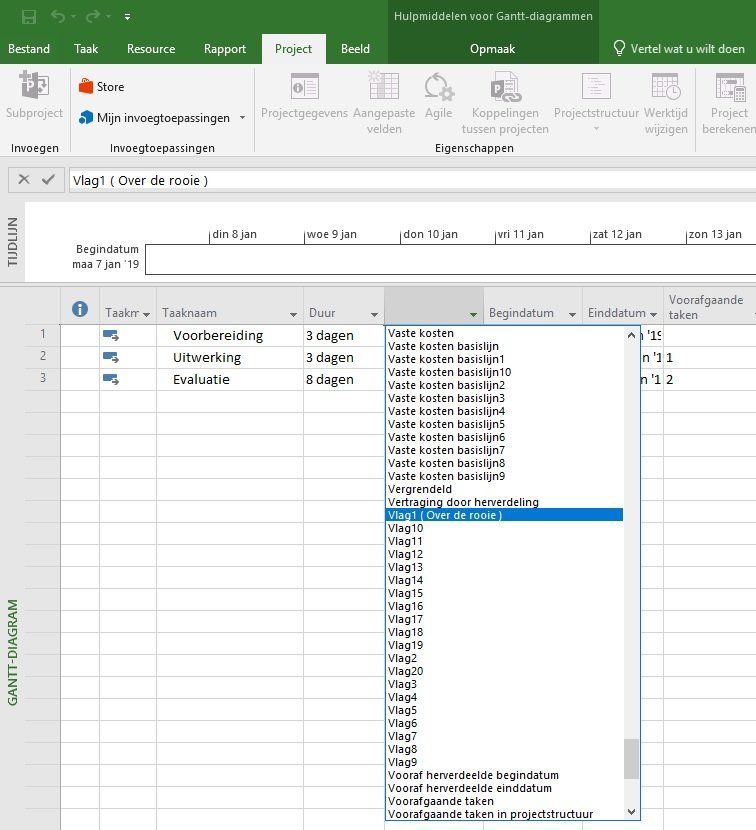Pick Vlag20 field

pos(406,671)
